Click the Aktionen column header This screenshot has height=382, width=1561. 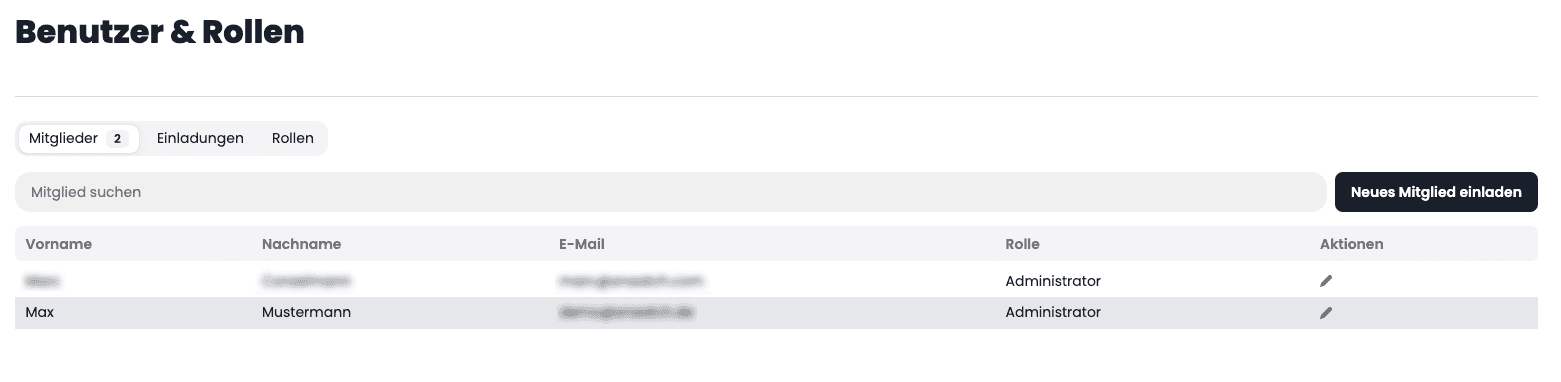tap(1352, 244)
